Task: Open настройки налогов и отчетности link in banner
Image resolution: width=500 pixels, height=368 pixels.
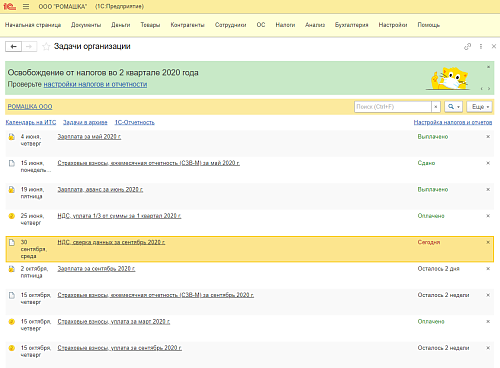Action: point(95,84)
